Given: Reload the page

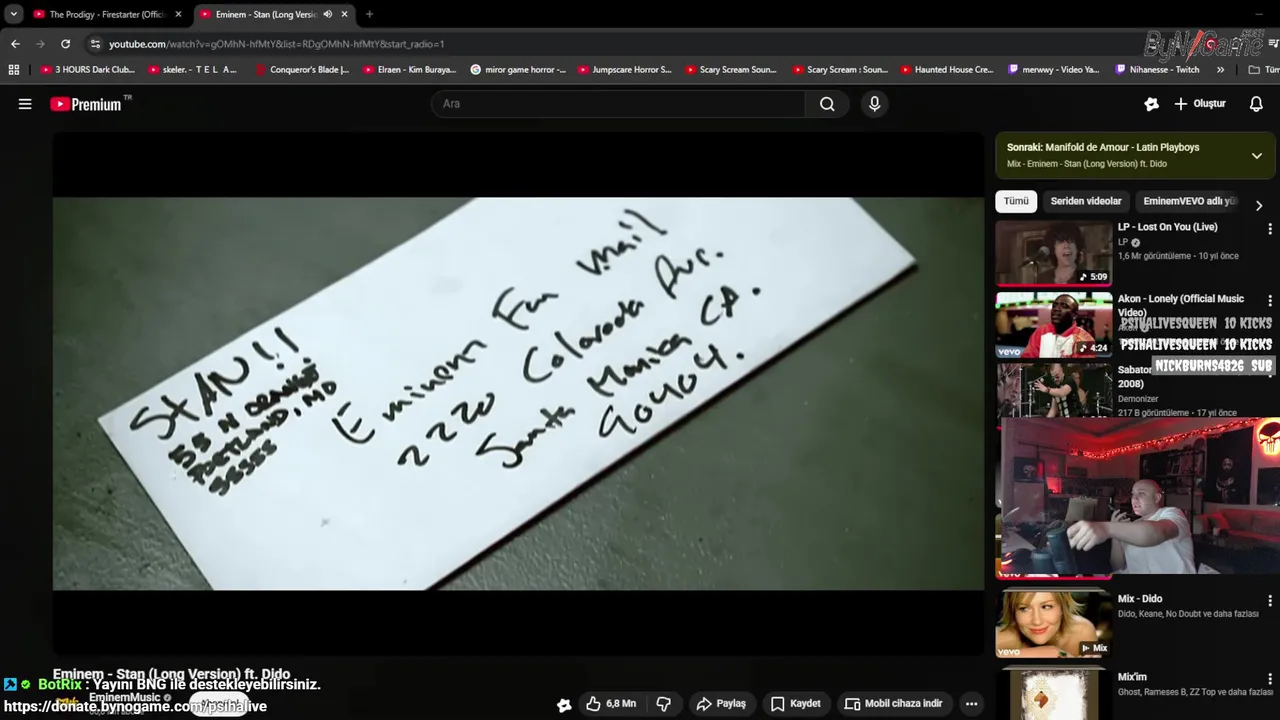Looking at the screenshot, I should pos(65,44).
